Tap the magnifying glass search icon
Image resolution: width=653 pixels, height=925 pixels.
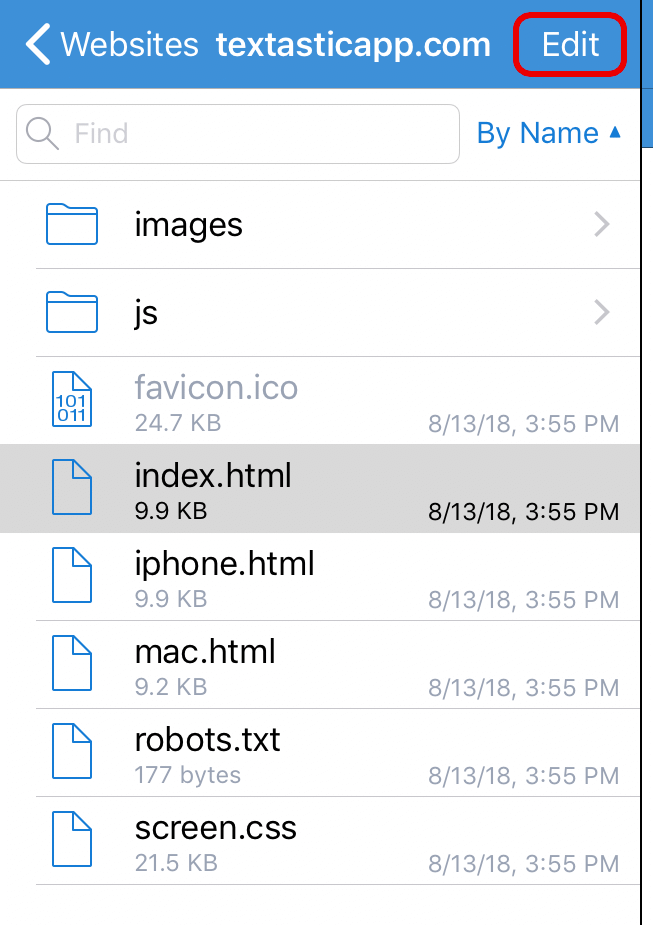(42, 133)
